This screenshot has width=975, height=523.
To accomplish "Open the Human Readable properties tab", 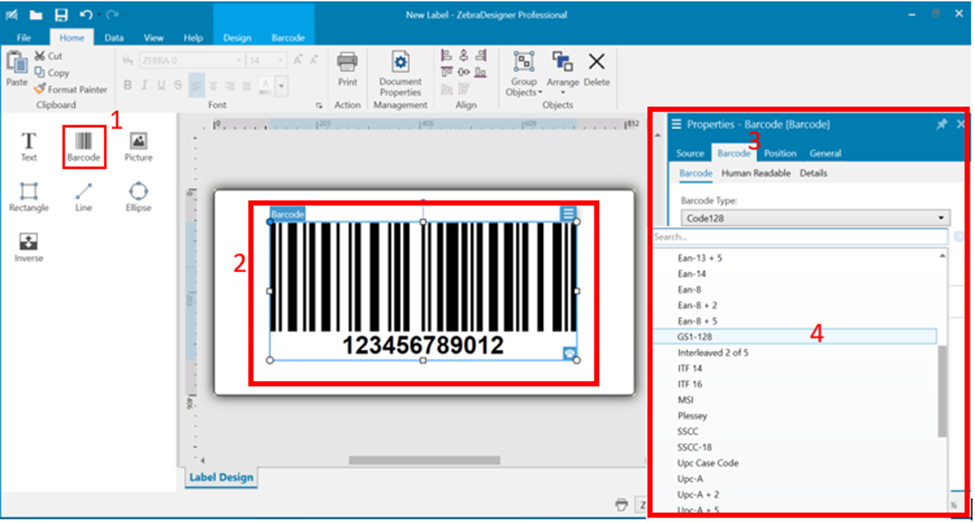I will [756, 174].
